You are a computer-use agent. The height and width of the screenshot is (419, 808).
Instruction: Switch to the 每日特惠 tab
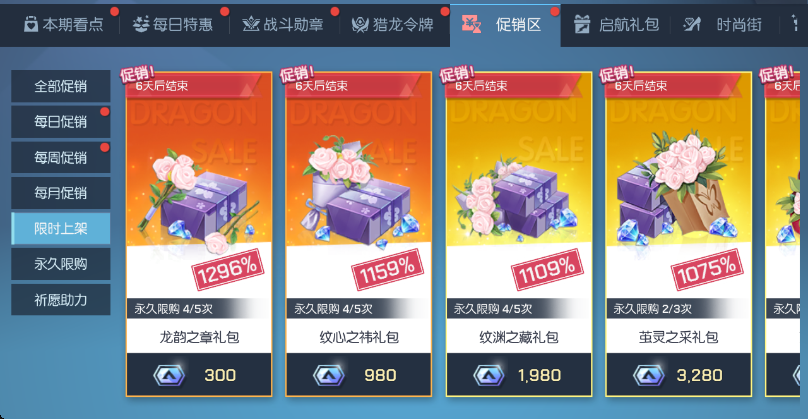coord(173,24)
